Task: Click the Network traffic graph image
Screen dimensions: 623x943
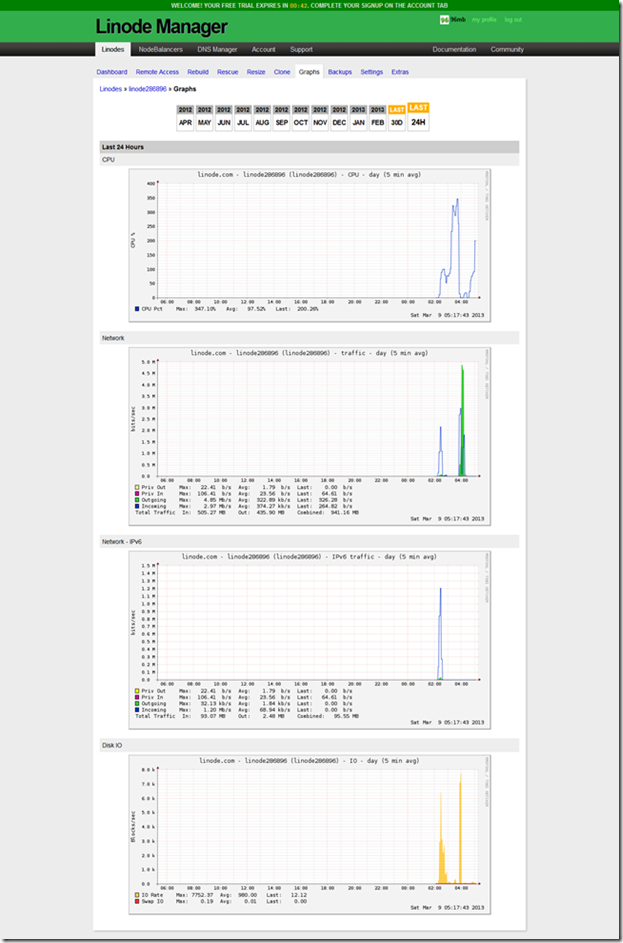Action: 310,436
